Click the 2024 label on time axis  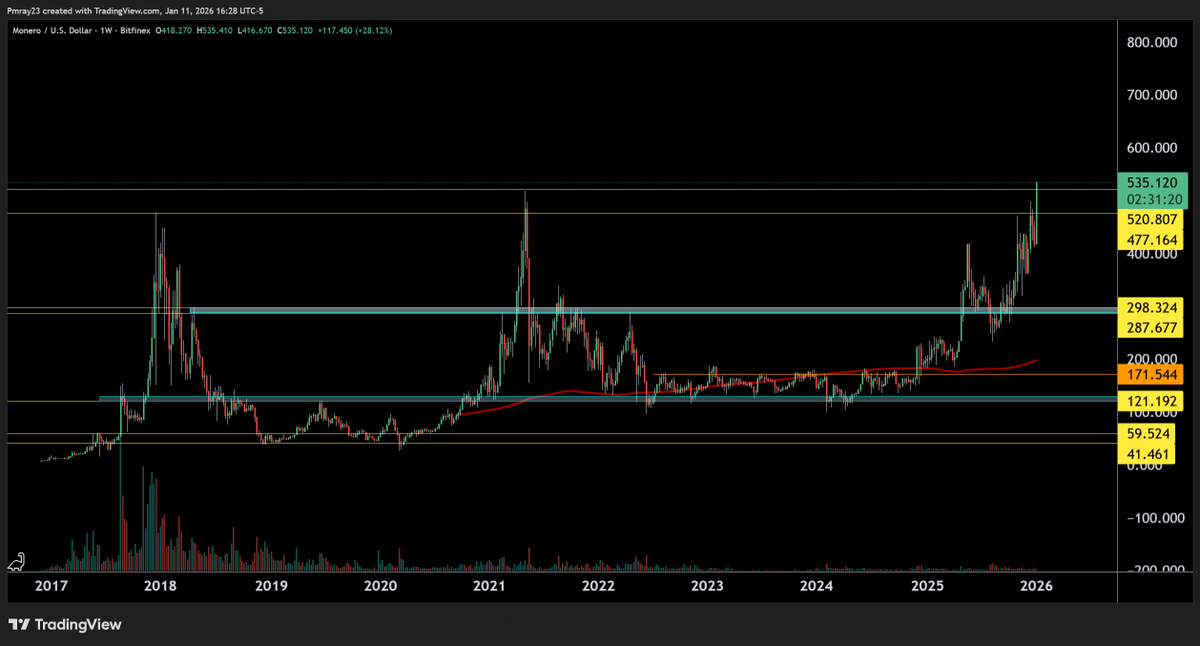816,586
